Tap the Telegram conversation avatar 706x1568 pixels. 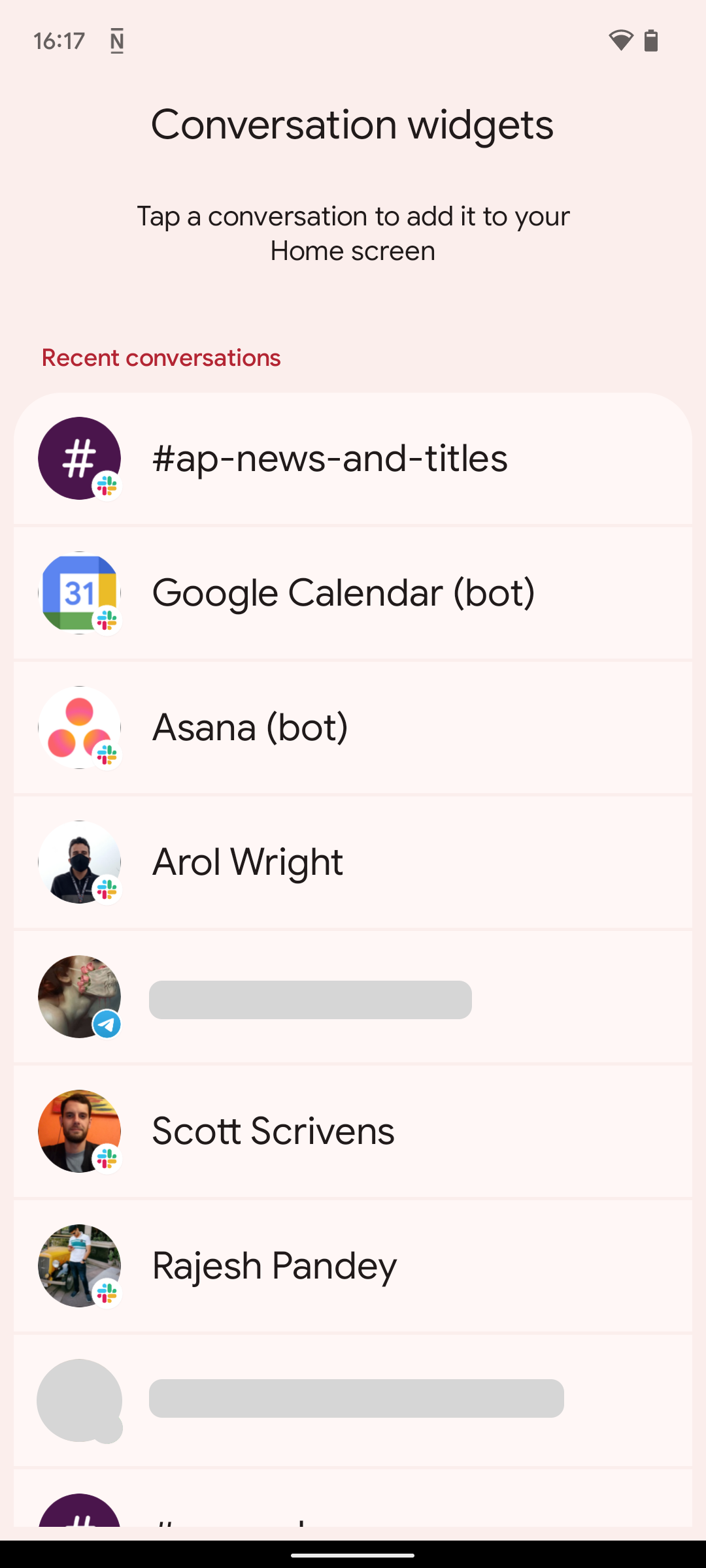[x=79, y=996]
